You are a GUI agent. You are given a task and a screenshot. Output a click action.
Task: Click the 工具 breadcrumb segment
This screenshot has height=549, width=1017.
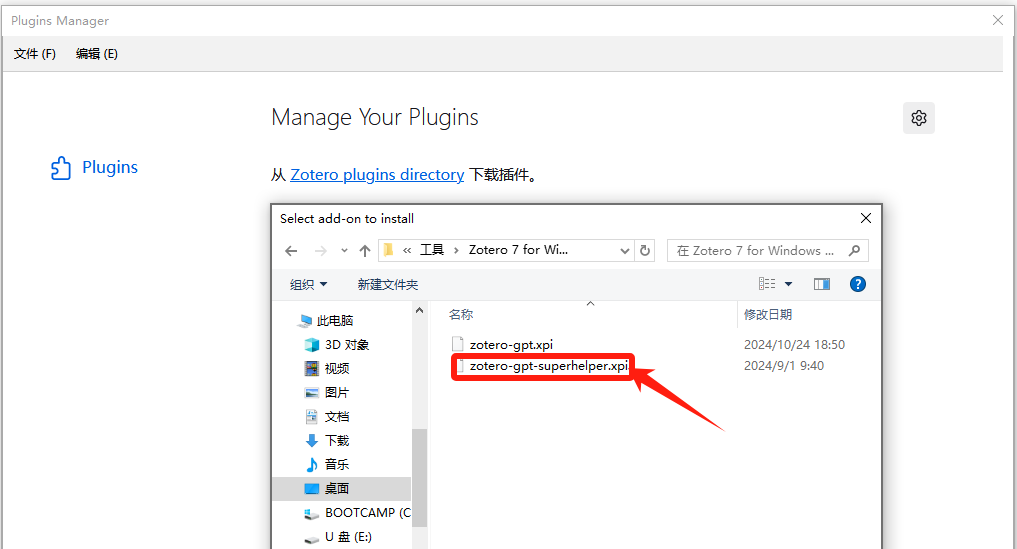pyautogui.click(x=432, y=250)
